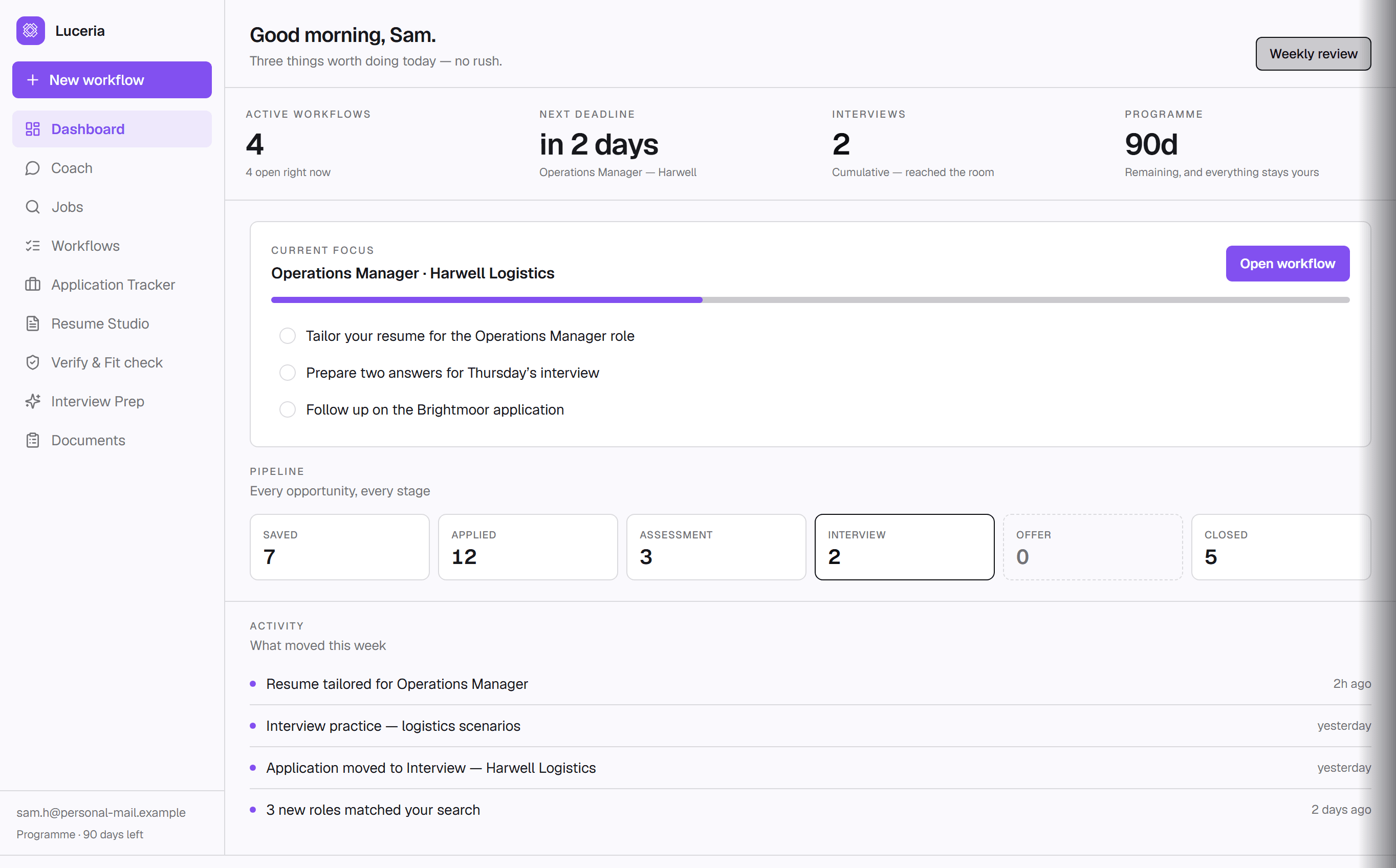Click the Open workflow button
Viewport: 1396px width, 868px height.
click(1288, 264)
